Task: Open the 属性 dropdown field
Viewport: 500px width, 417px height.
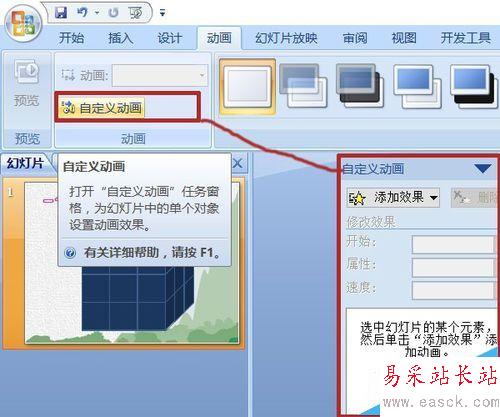Action: click(454, 267)
